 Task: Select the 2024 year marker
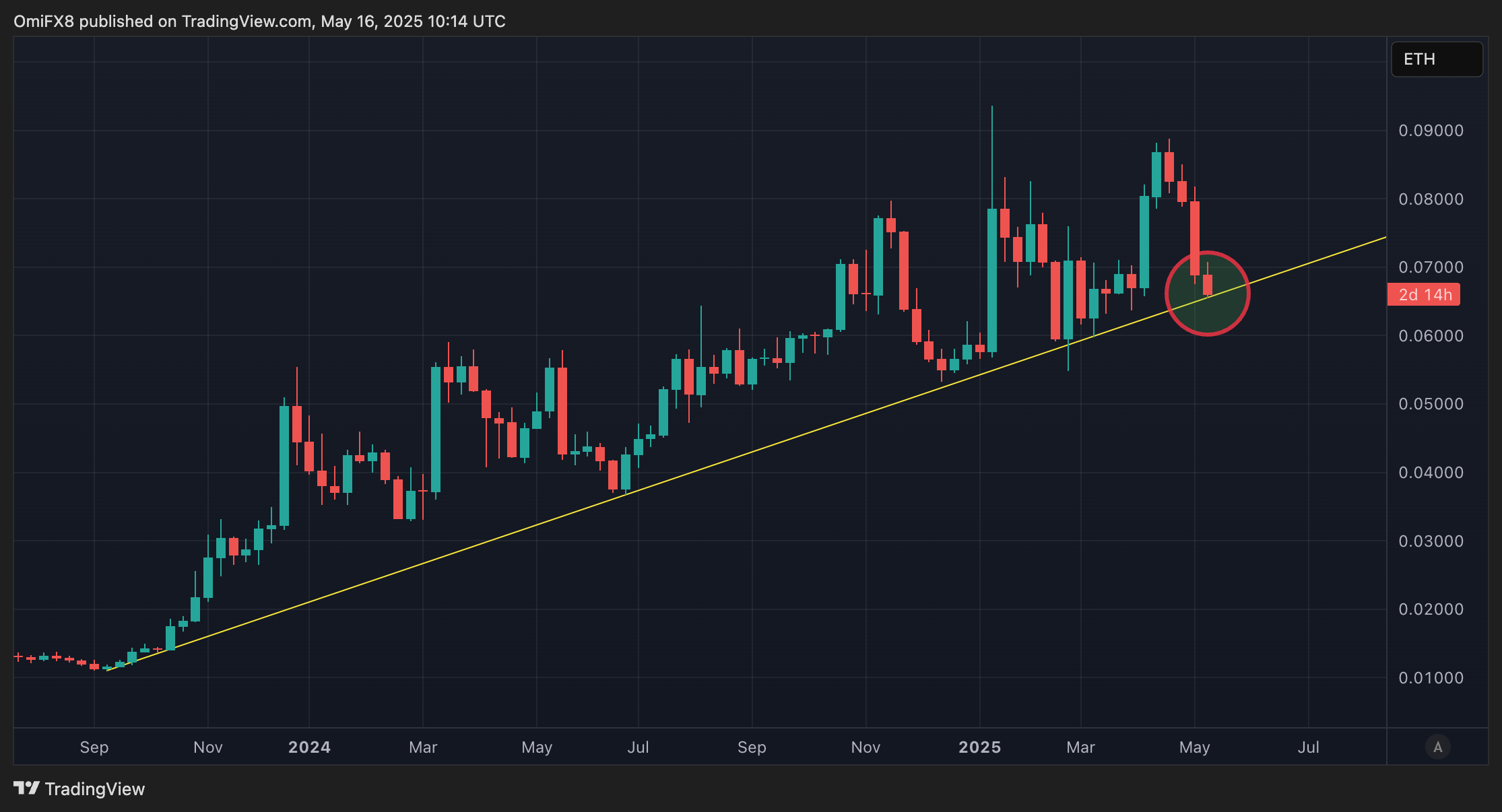[x=309, y=747]
